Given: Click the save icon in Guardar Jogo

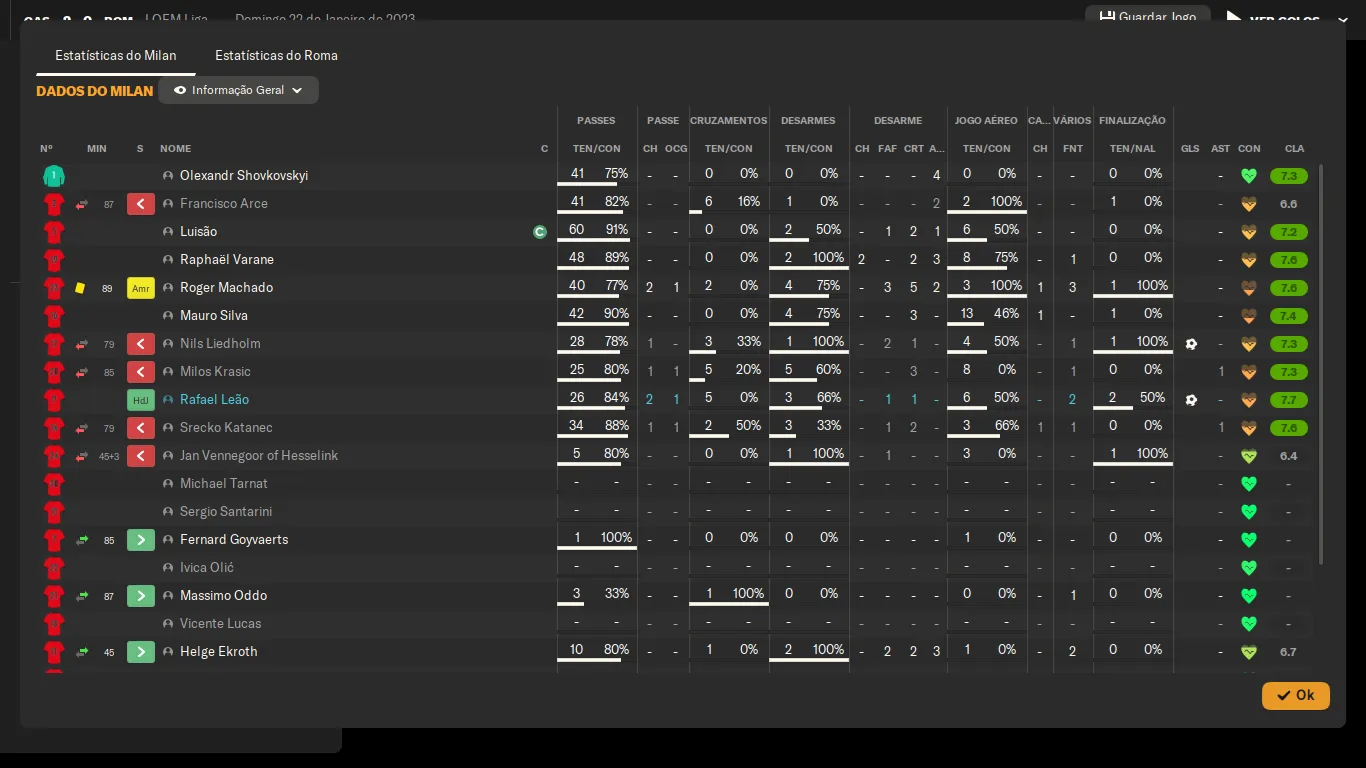Looking at the screenshot, I should (1107, 17).
